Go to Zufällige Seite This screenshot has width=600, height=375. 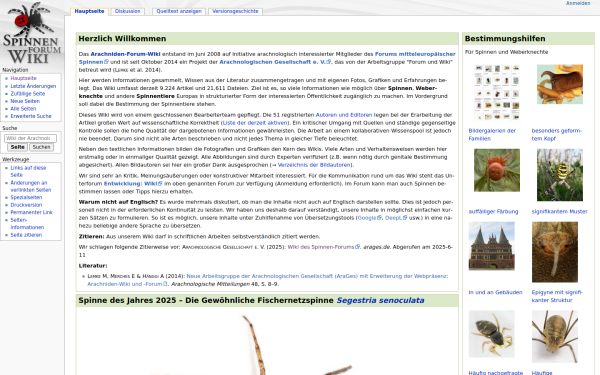pyautogui.click(x=28, y=93)
